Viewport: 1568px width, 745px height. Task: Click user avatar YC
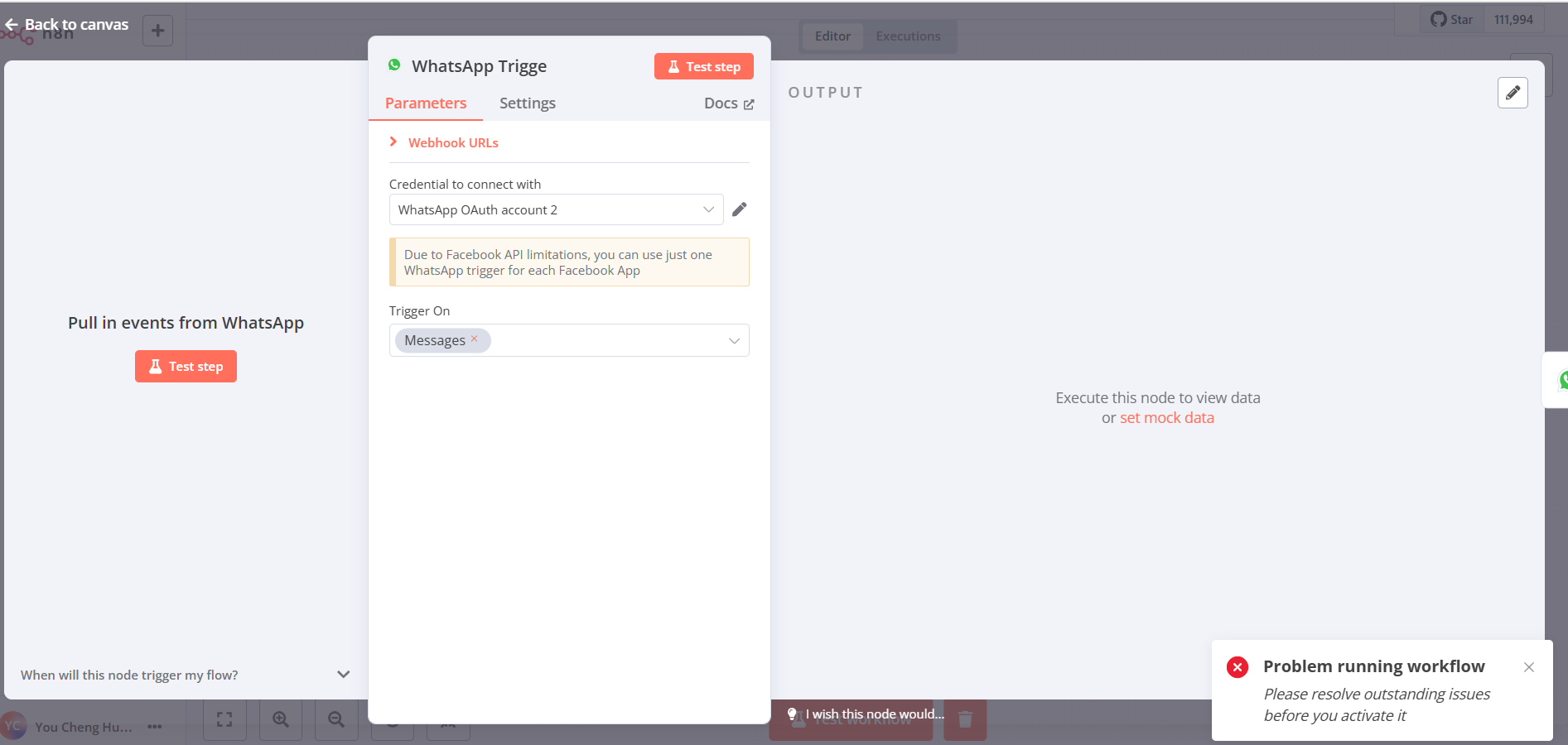[13, 726]
